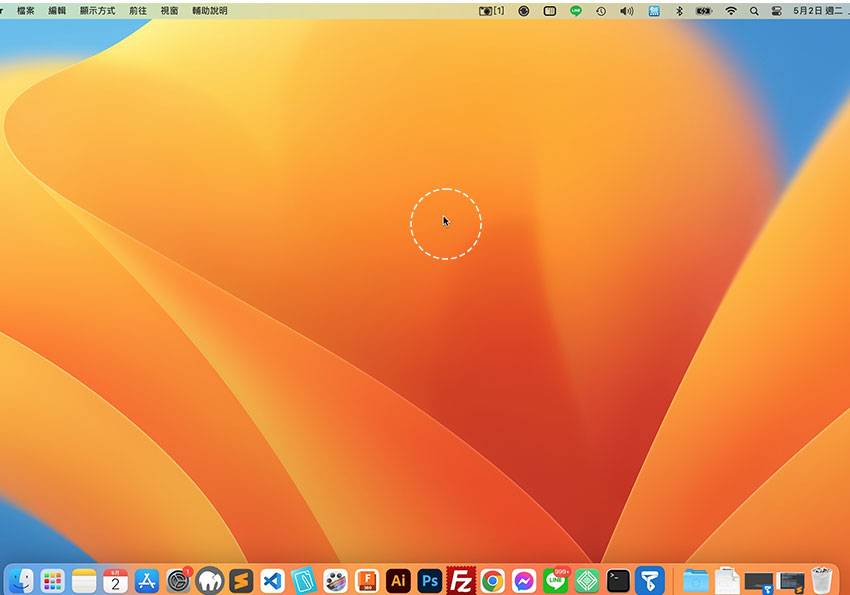The height and width of the screenshot is (595, 850).
Task: Open the blue input source menu icon
Action: tap(654, 10)
